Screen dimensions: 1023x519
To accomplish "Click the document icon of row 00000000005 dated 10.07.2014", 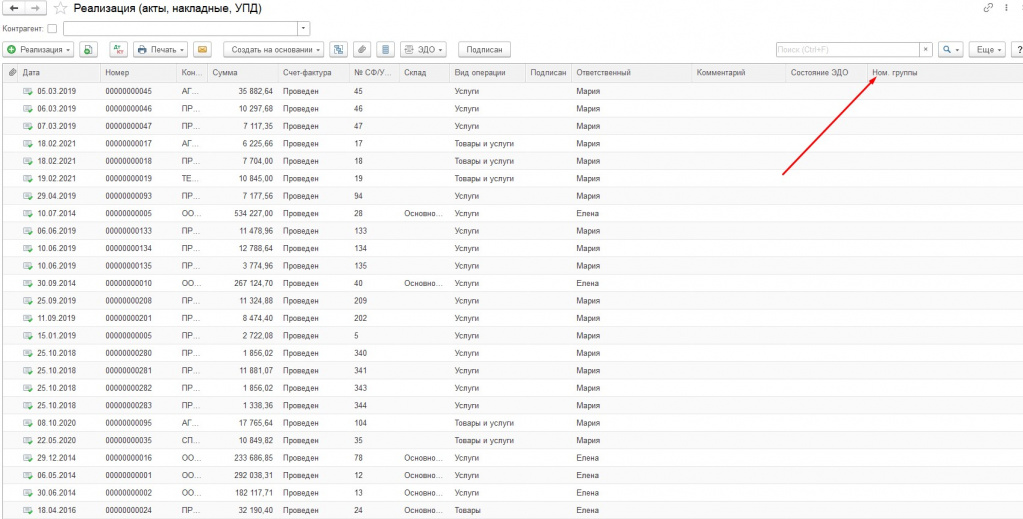I will tap(28, 213).
